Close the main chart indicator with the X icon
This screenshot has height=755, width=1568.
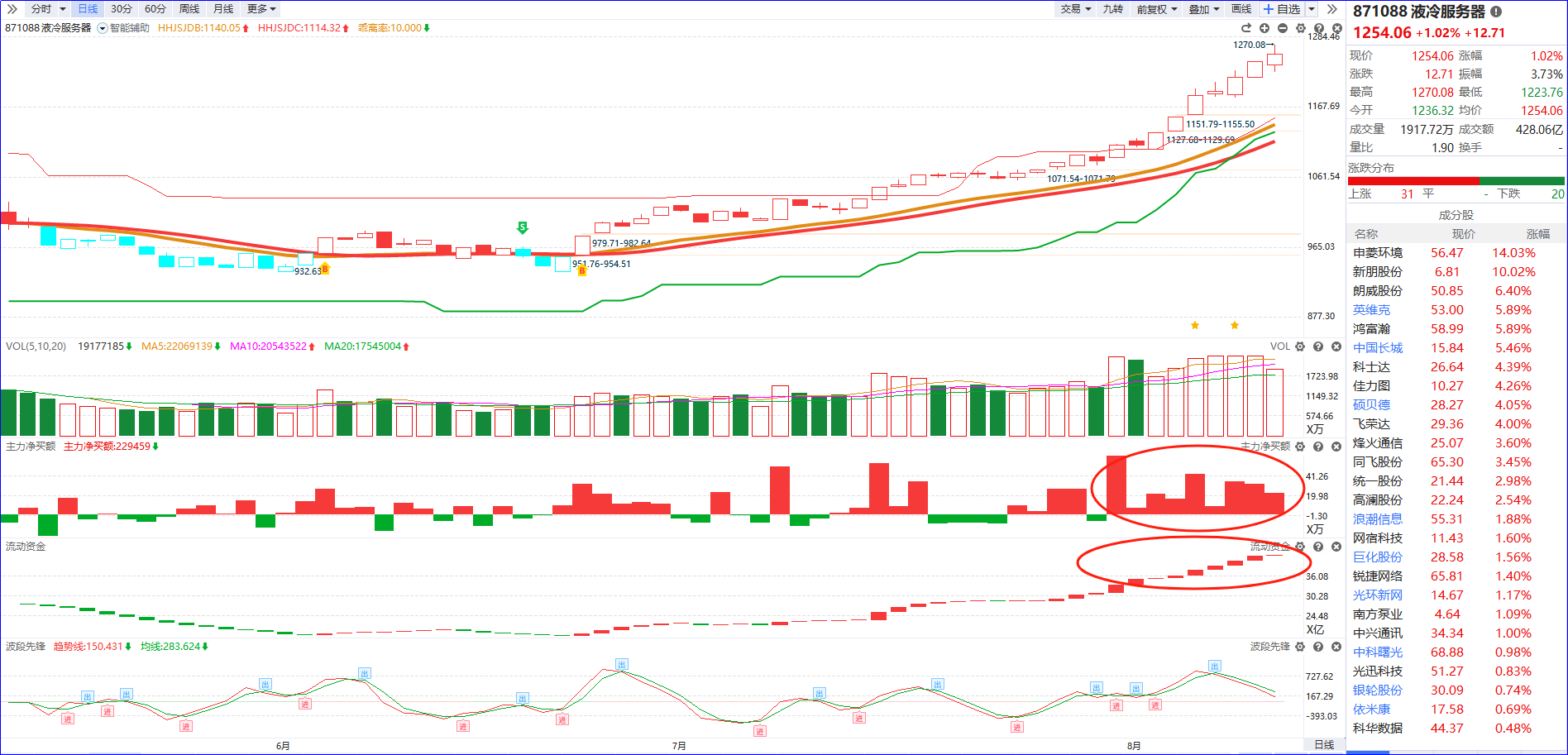[x=1336, y=28]
